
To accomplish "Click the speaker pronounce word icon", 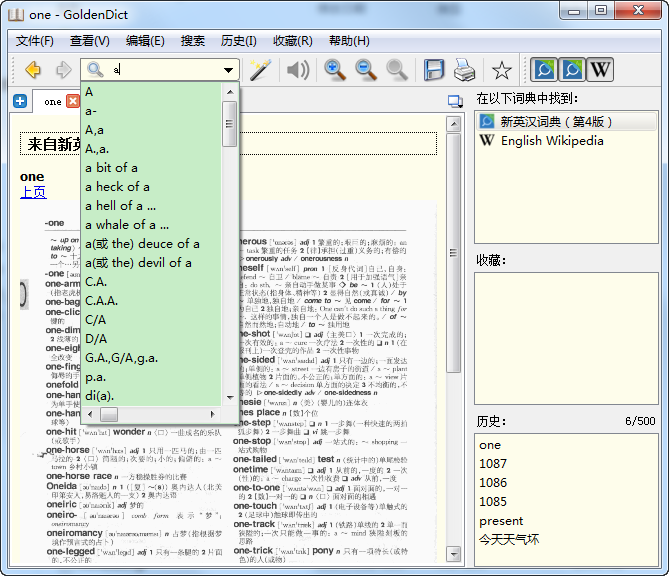I will pyautogui.click(x=298, y=70).
